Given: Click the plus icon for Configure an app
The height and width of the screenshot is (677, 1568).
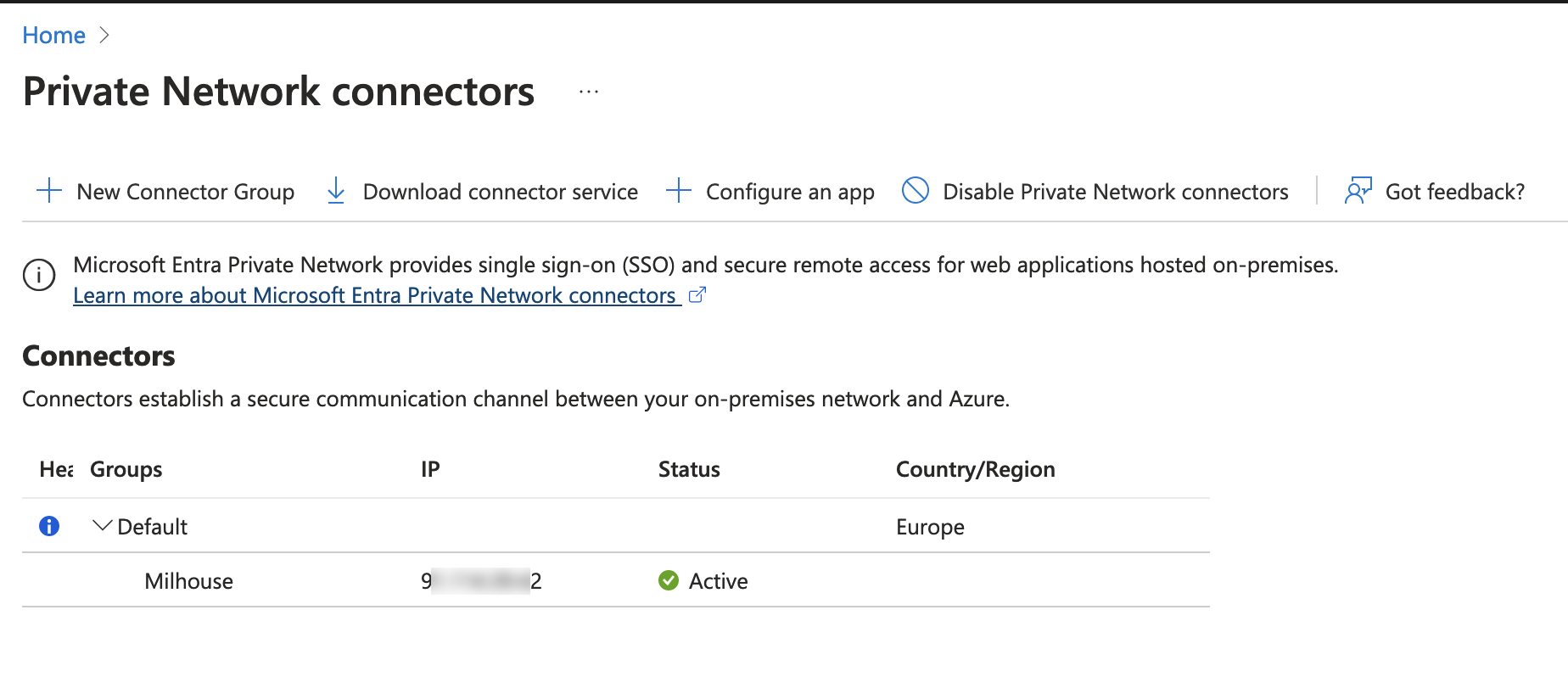Looking at the screenshot, I should point(679,191).
